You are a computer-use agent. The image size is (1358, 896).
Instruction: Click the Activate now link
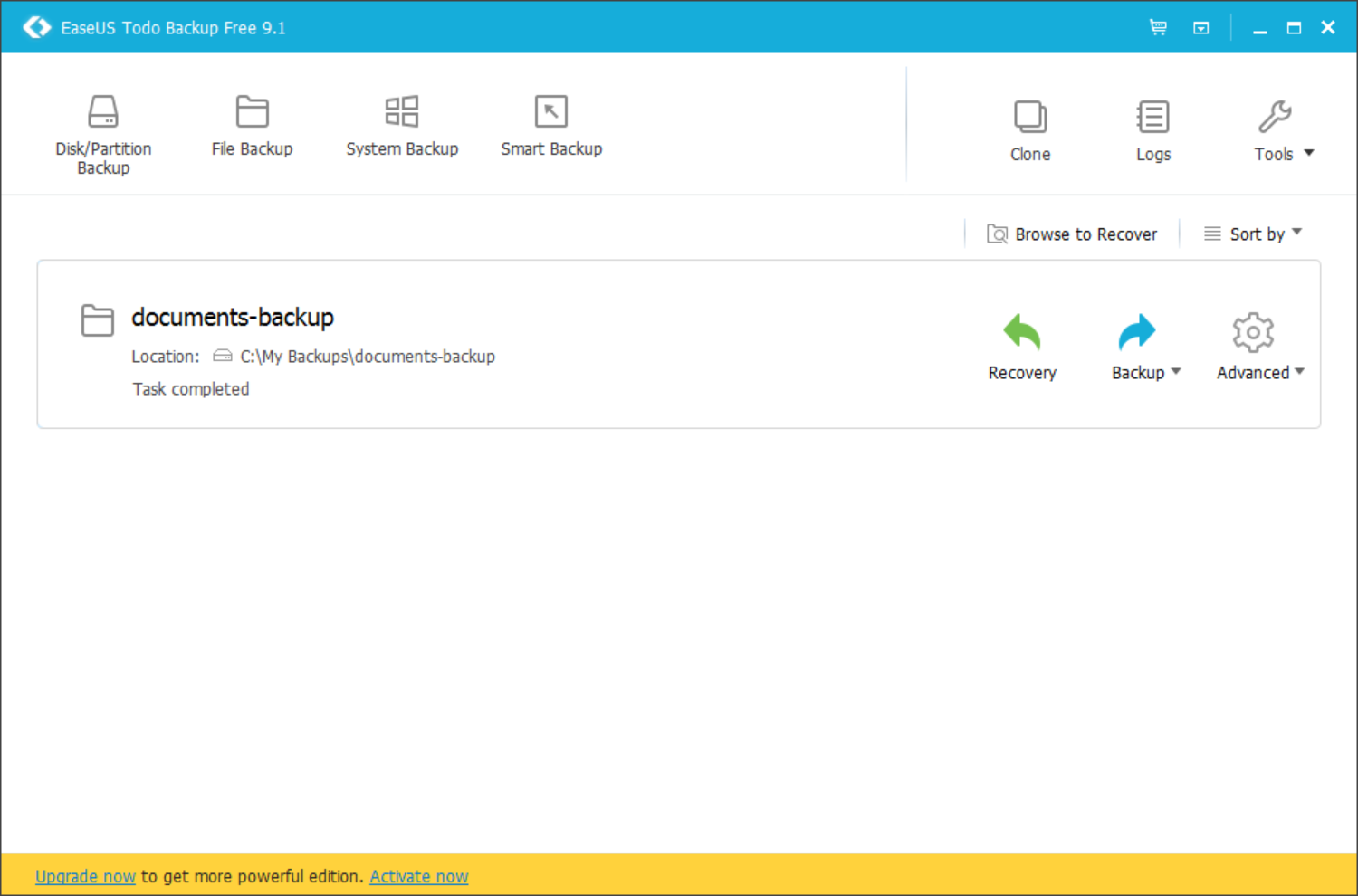pos(419,876)
